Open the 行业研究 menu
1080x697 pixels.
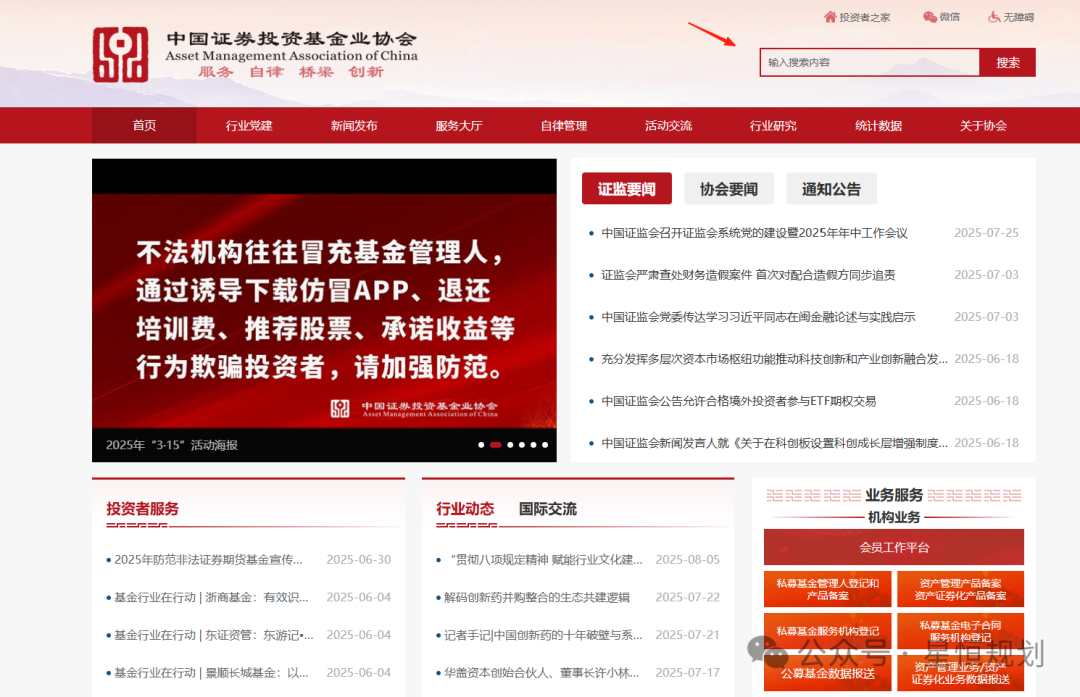(773, 125)
